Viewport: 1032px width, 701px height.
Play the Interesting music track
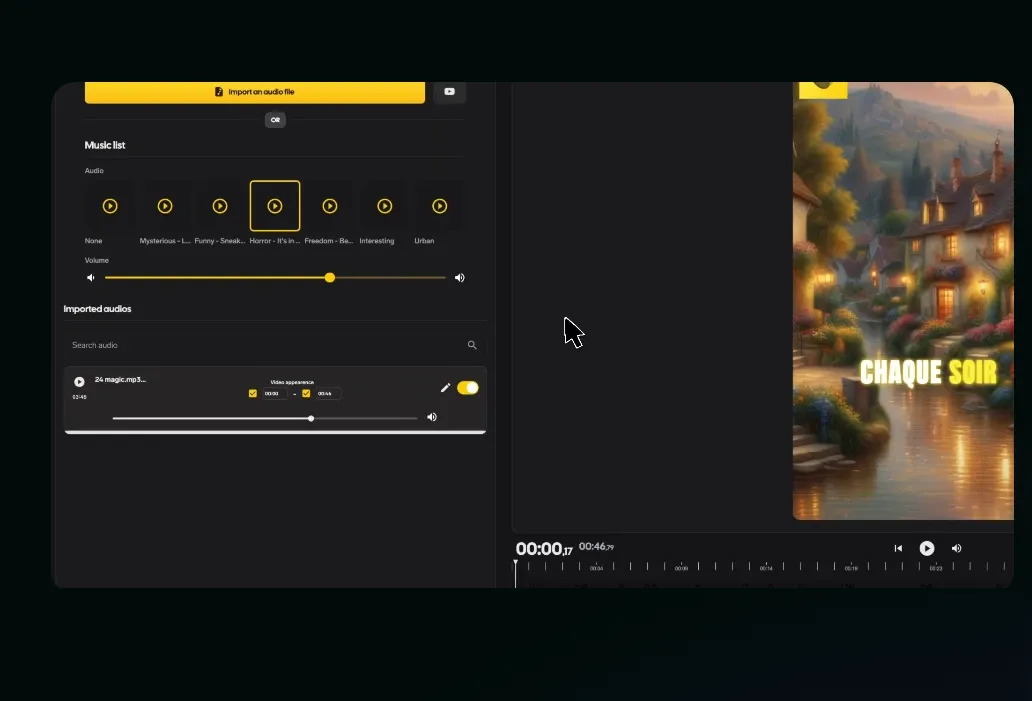click(x=385, y=206)
